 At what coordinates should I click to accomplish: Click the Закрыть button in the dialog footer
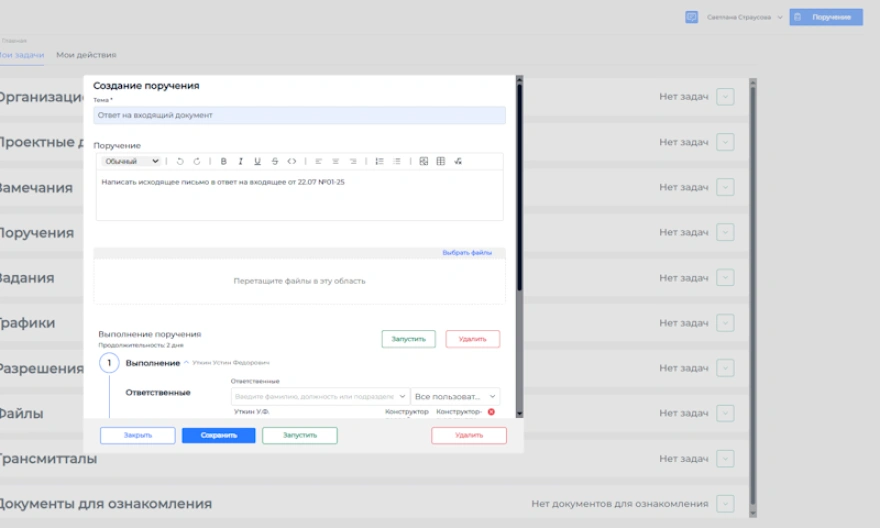138,435
